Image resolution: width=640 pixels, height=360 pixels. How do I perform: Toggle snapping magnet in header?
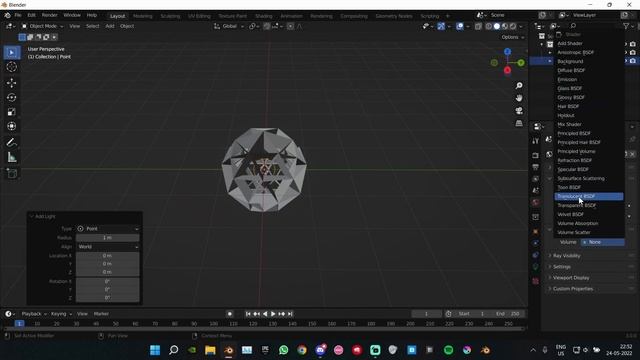[x=267, y=26]
